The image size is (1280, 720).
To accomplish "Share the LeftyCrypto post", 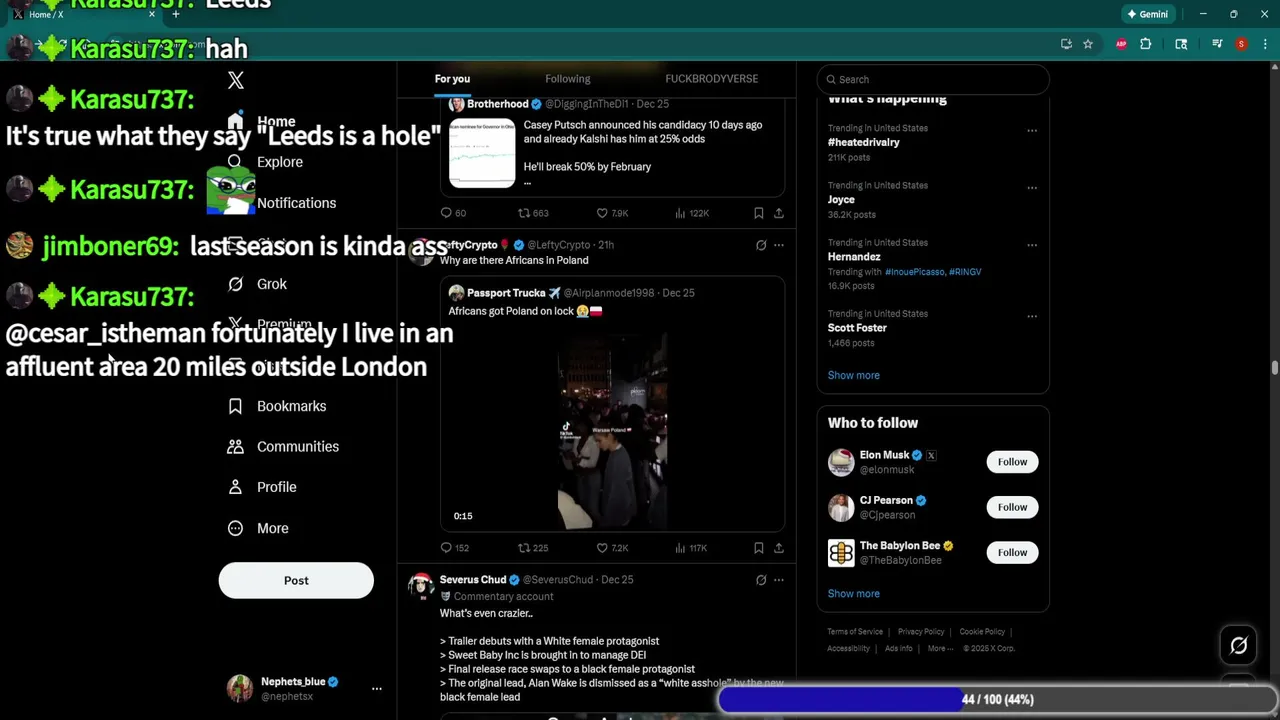I will (x=779, y=548).
